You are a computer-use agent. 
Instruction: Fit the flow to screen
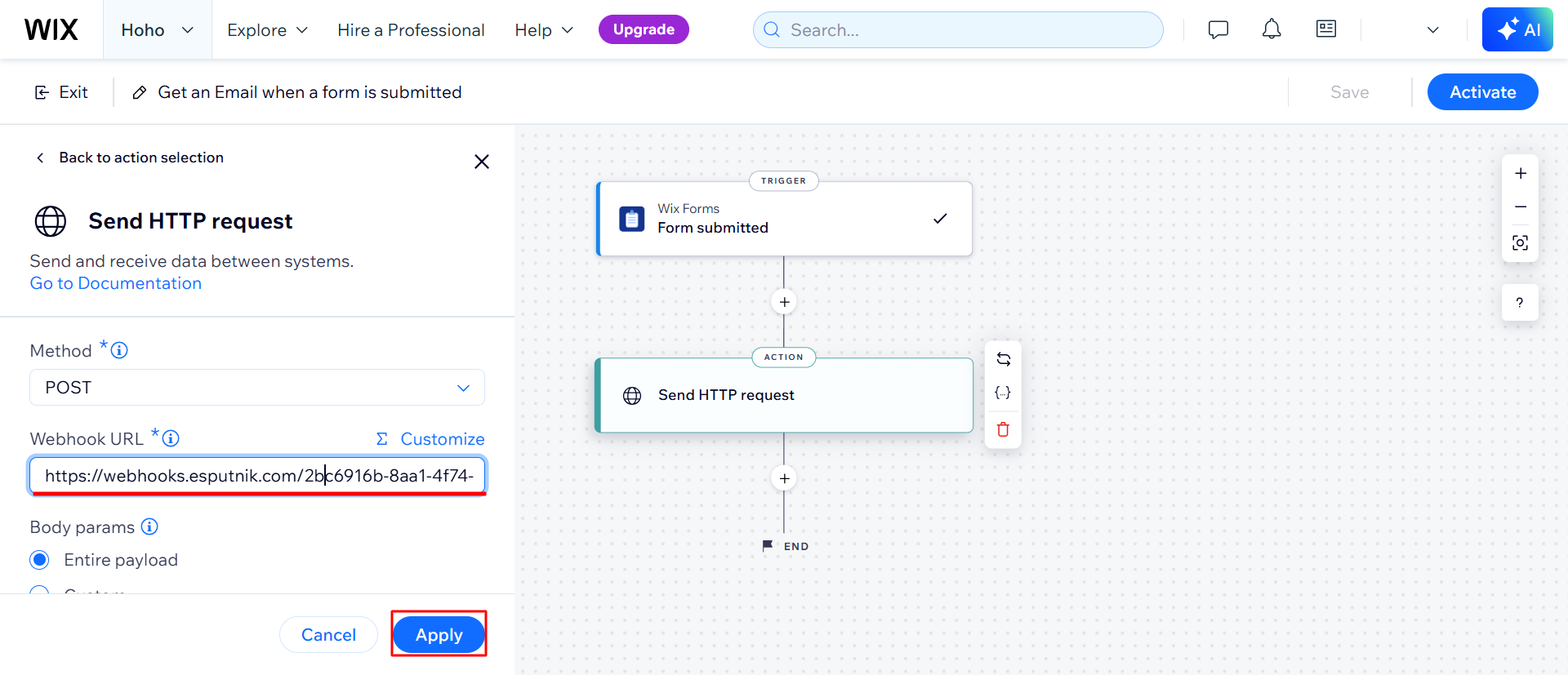[x=1521, y=243]
